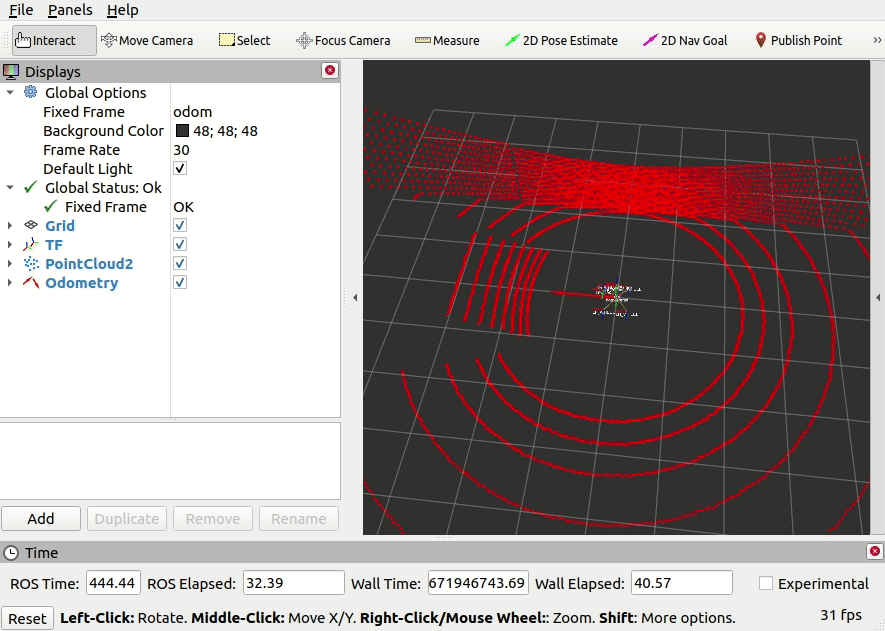The height and width of the screenshot is (631, 885).
Task: Click the Global Options gear icon
Action: click(x=30, y=92)
